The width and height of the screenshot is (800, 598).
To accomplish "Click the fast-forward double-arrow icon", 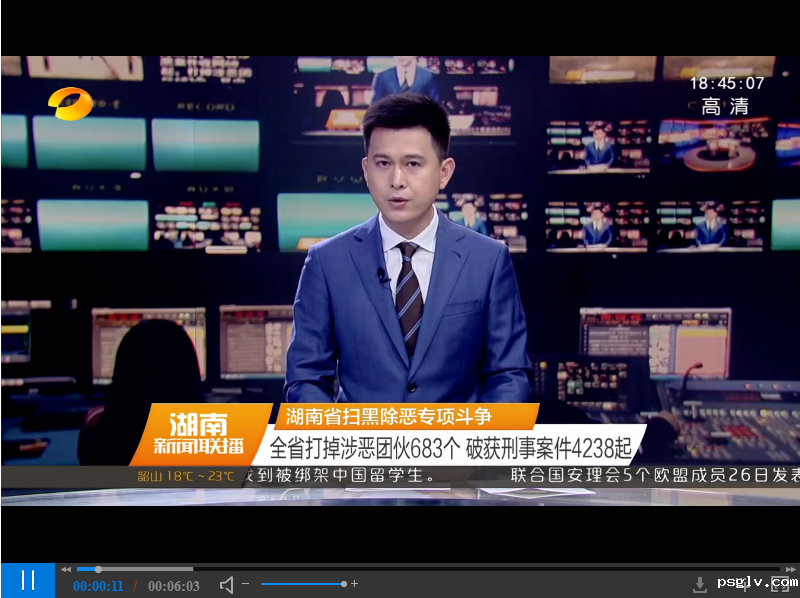I will [791, 569].
